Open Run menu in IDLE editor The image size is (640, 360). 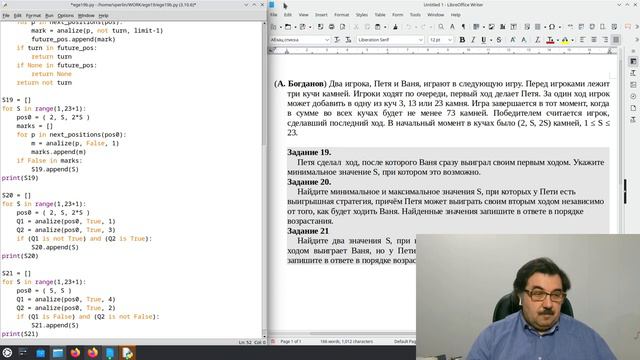(x=49, y=16)
